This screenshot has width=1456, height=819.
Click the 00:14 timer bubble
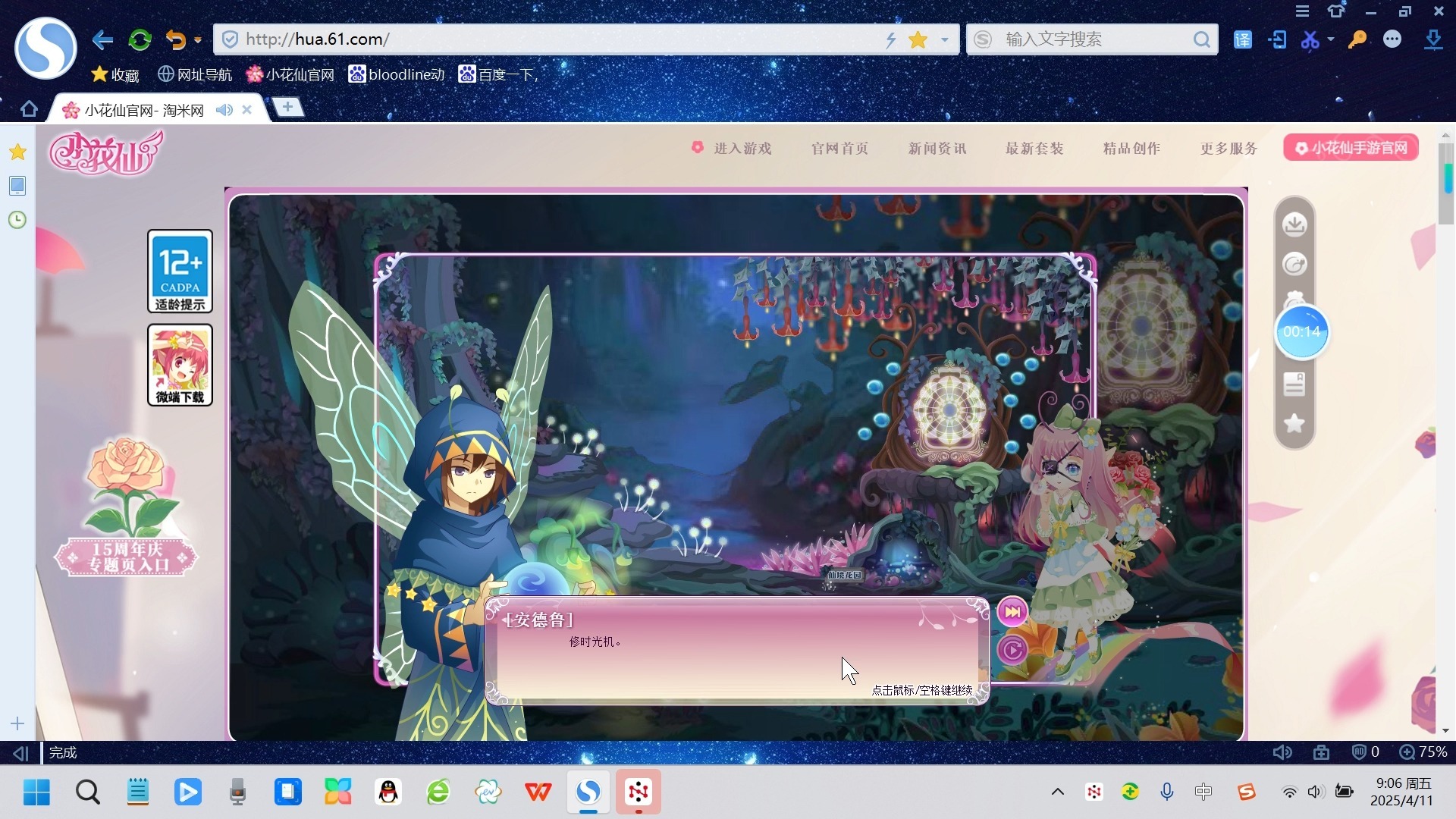tap(1301, 331)
